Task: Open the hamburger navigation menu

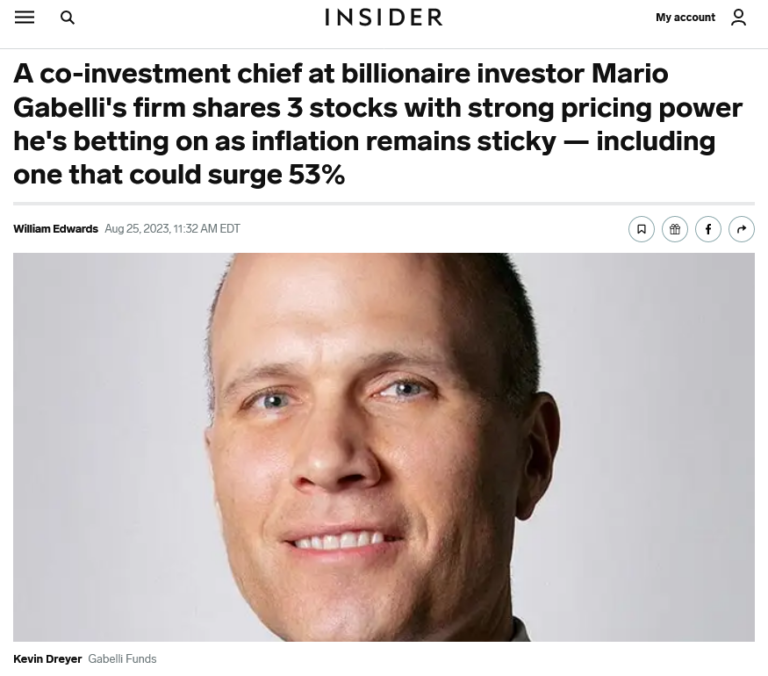Action: pos(24,17)
